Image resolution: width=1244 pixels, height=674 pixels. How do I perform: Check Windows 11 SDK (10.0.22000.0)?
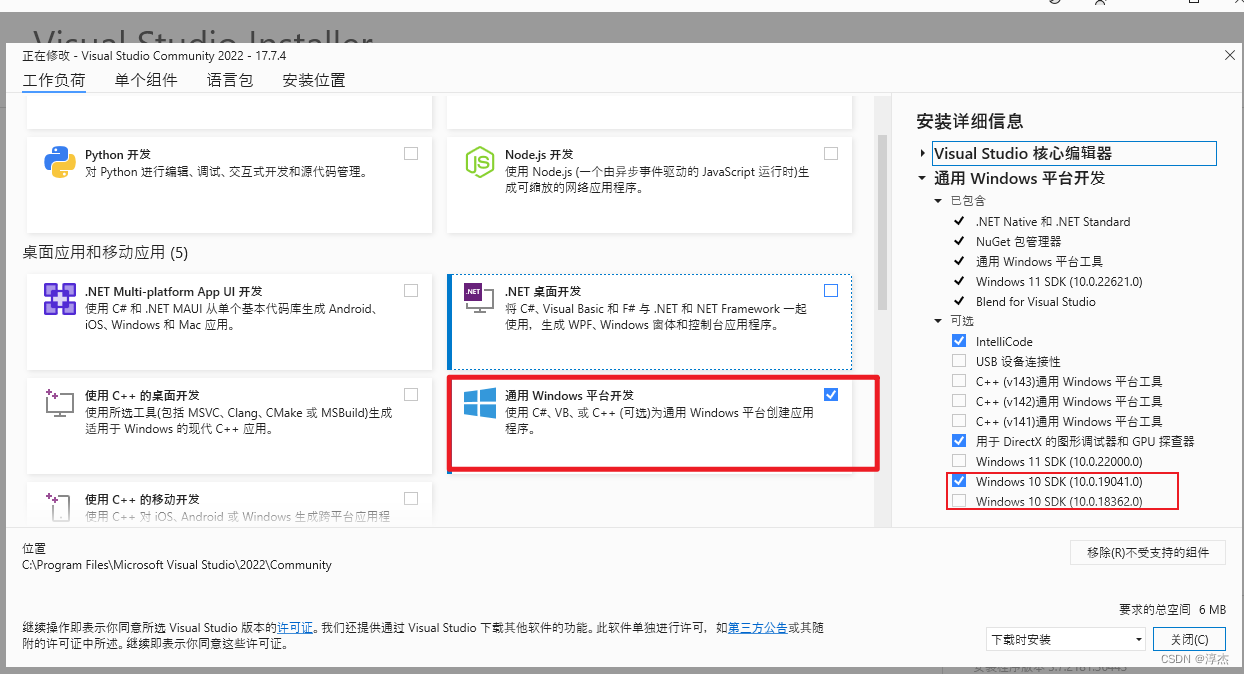click(959, 461)
